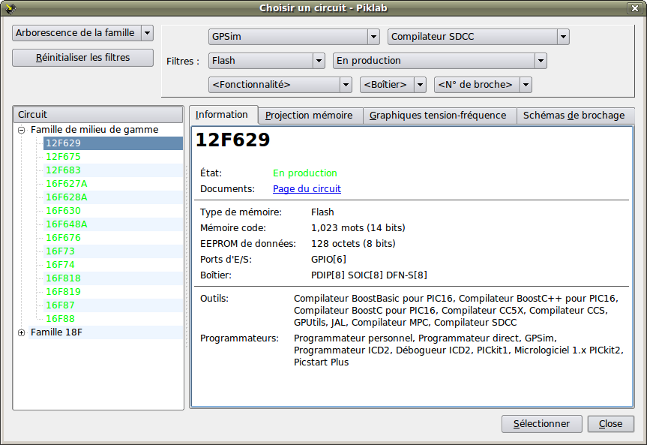Open the GPSim filter dropdown
The height and width of the screenshot is (445, 647).
[294, 37]
